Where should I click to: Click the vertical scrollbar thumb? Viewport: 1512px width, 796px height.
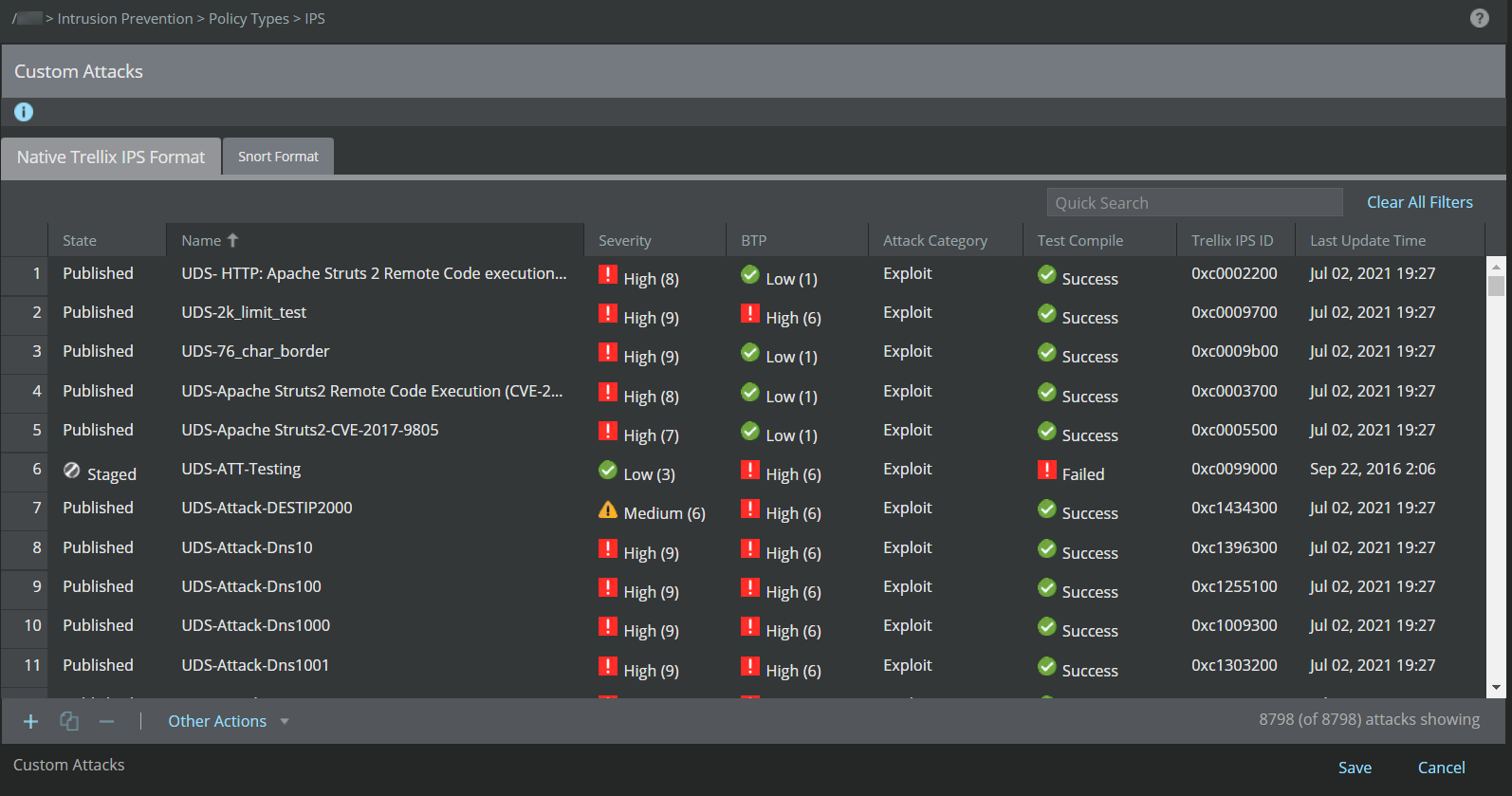[1496, 286]
